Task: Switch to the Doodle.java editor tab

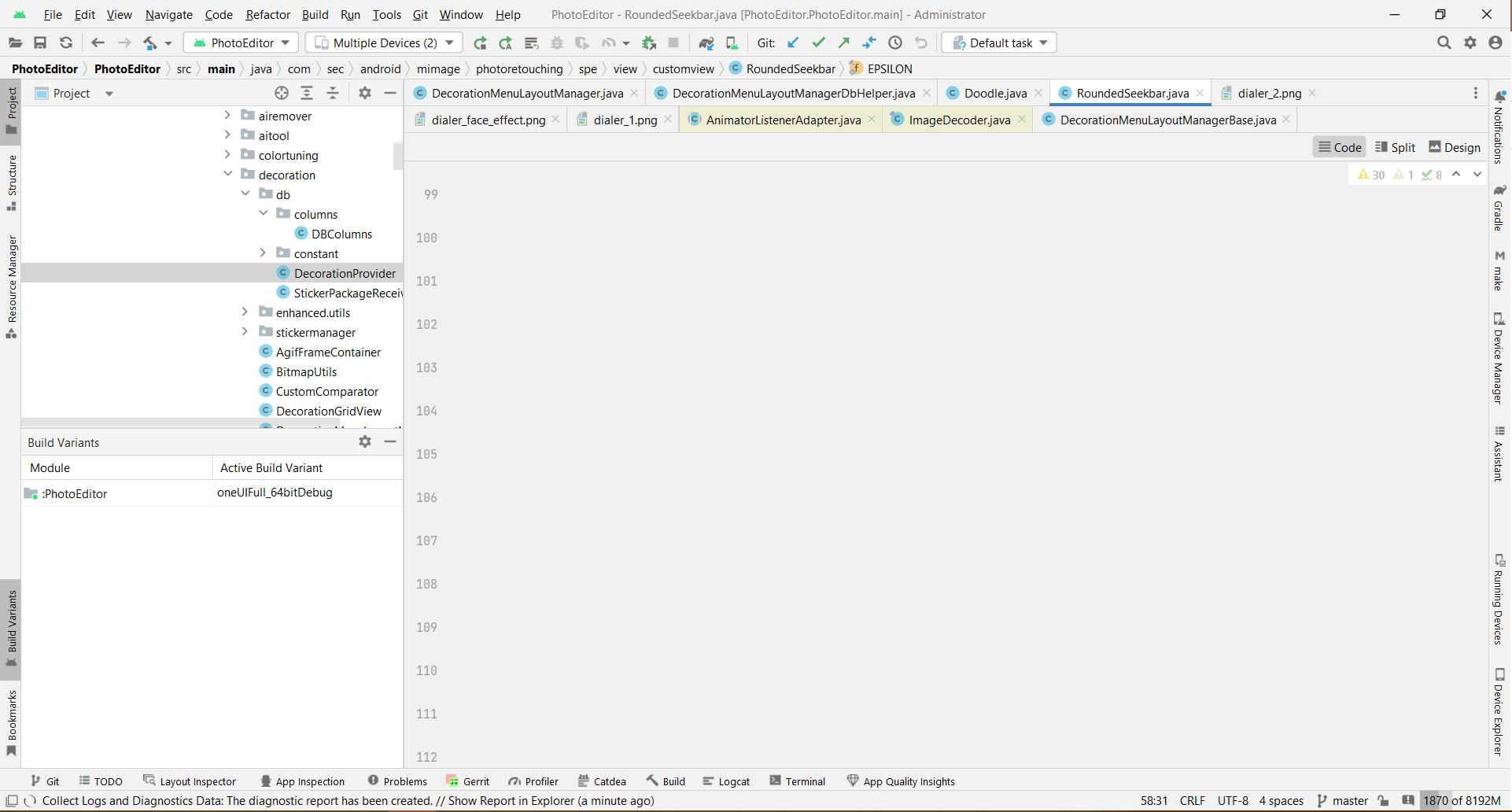Action: 995,93
